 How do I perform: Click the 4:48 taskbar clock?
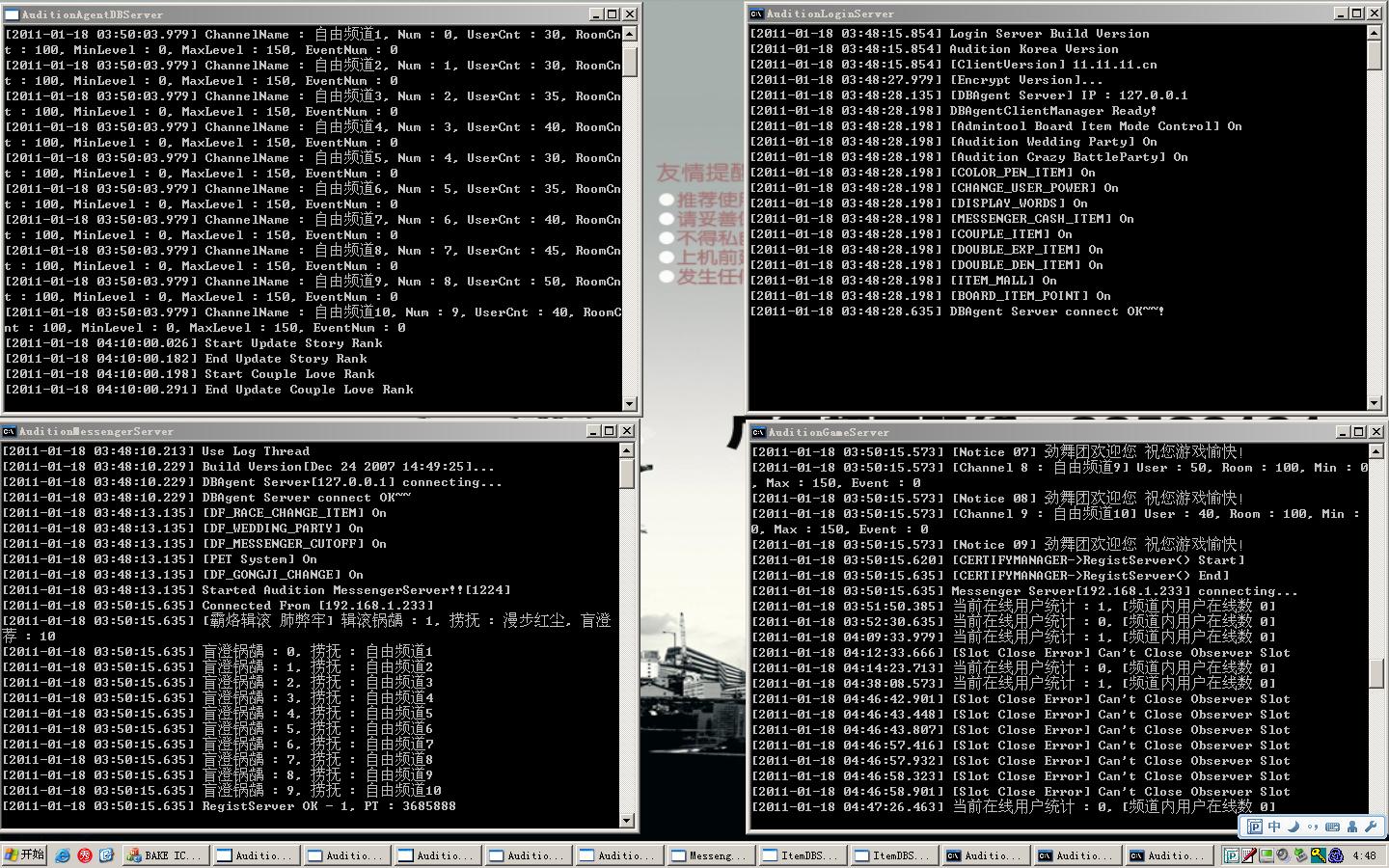point(1364,855)
